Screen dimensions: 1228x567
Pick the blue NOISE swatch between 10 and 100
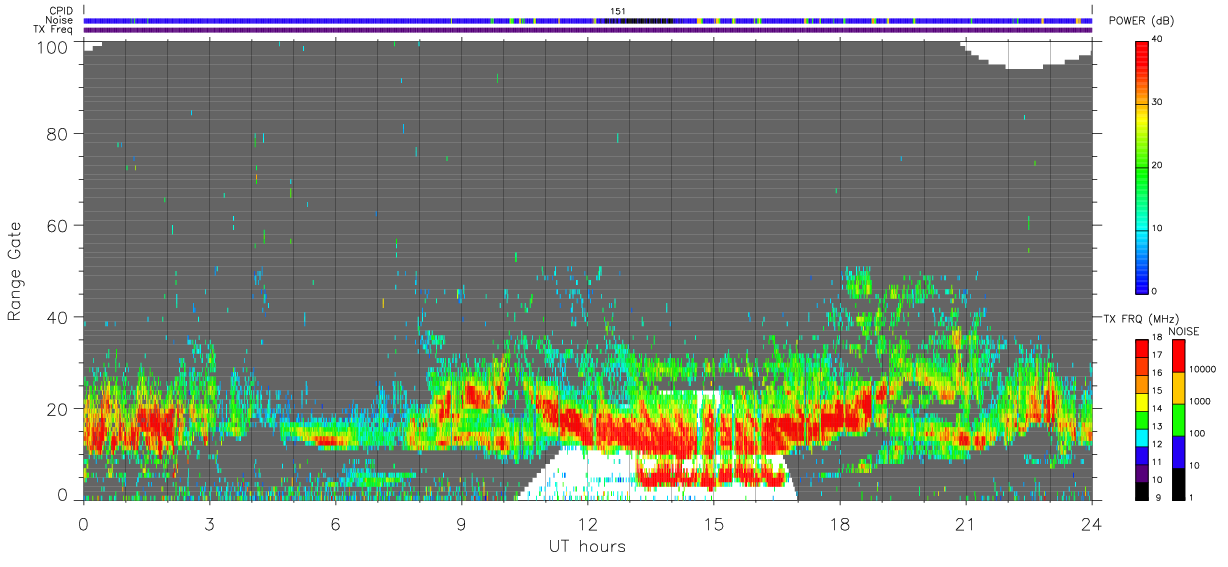(1179, 451)
